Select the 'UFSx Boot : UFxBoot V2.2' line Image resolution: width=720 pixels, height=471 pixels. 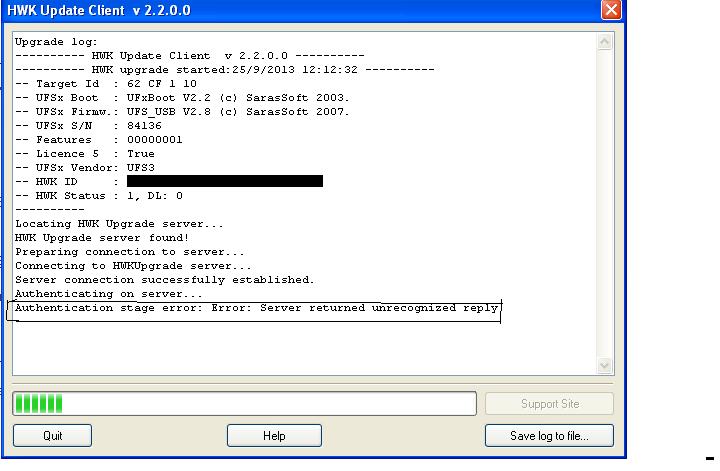182,98
